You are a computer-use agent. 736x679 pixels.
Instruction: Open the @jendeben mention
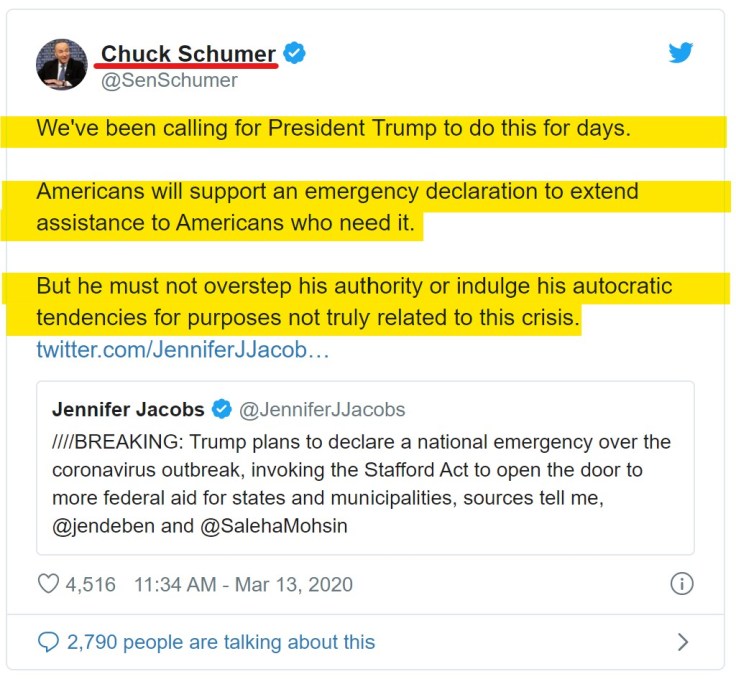click(98, 526)
